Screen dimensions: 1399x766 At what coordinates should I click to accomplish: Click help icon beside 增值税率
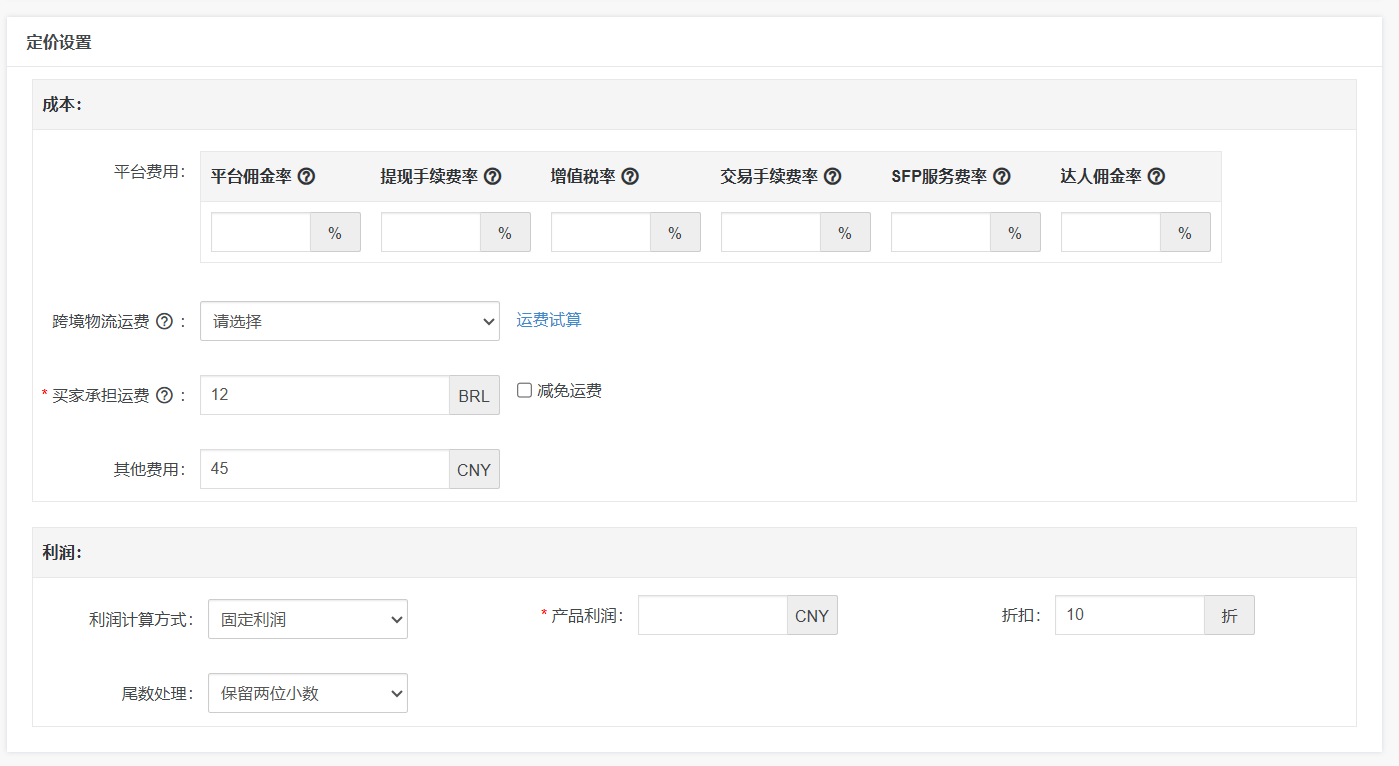630,177
